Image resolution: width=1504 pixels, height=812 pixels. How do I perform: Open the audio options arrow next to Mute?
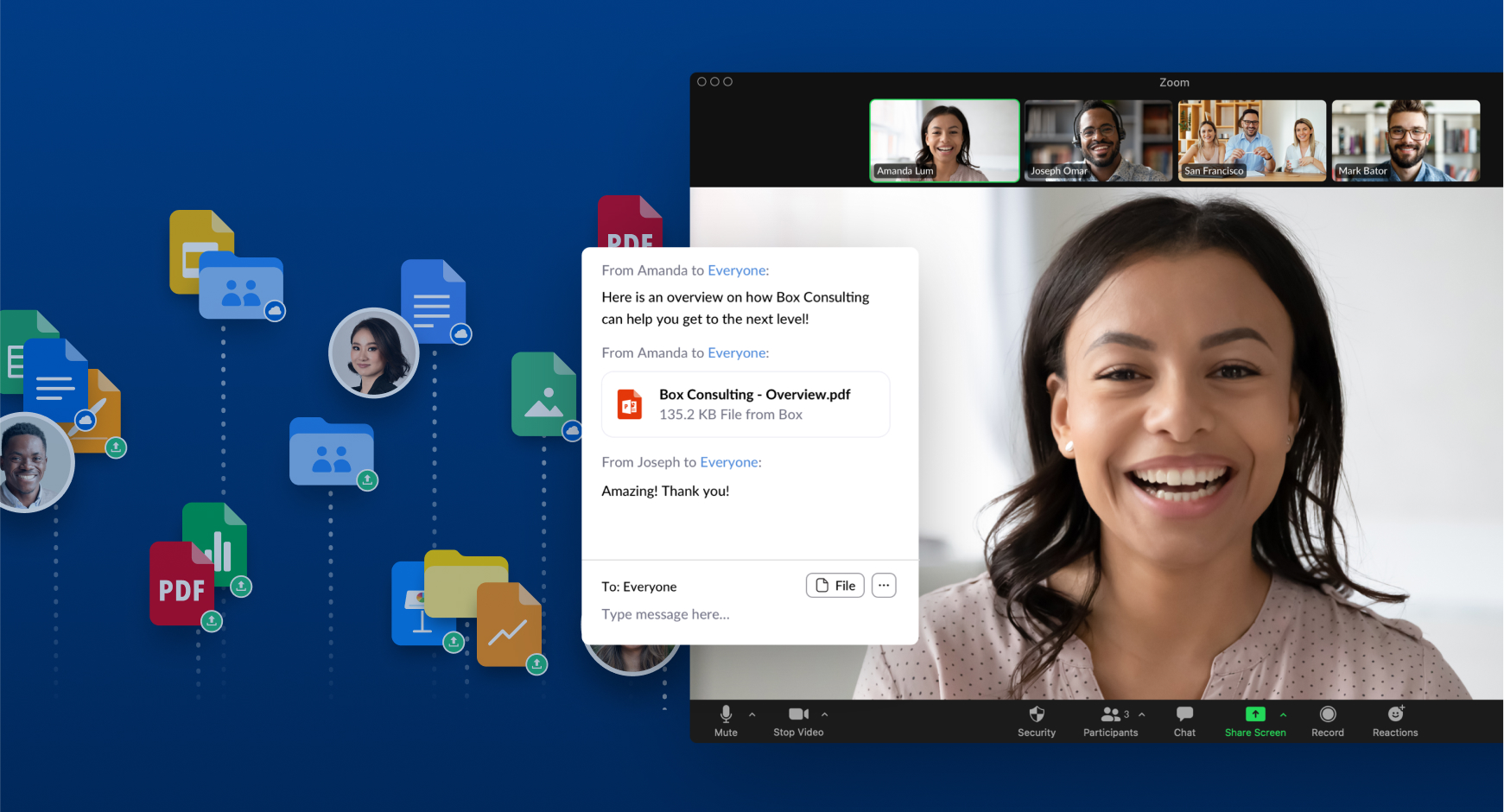pyautogui.click(x=752, y=714)
